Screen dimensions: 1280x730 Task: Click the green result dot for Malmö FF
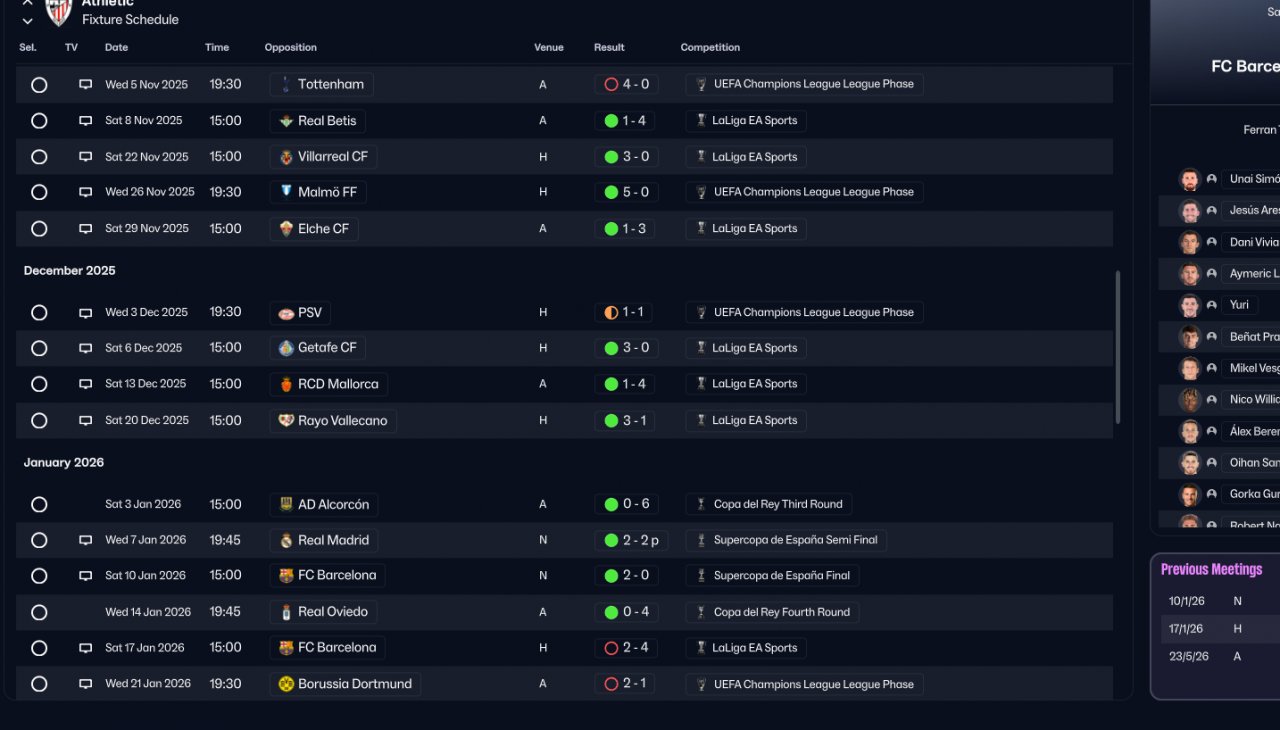click(x=611, y=192)
